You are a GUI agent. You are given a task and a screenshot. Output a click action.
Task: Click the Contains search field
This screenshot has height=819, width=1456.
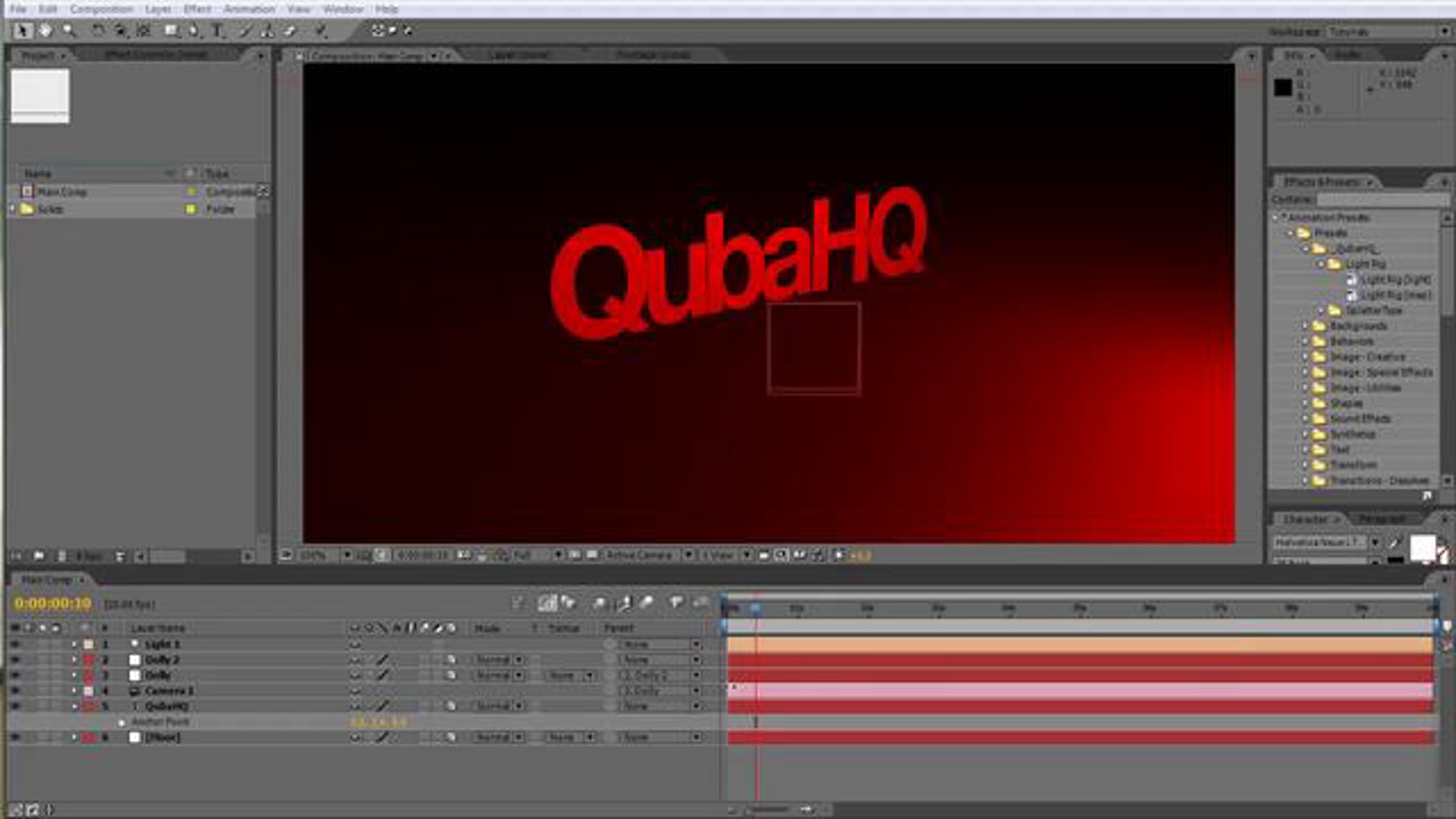coord(1382,200)
